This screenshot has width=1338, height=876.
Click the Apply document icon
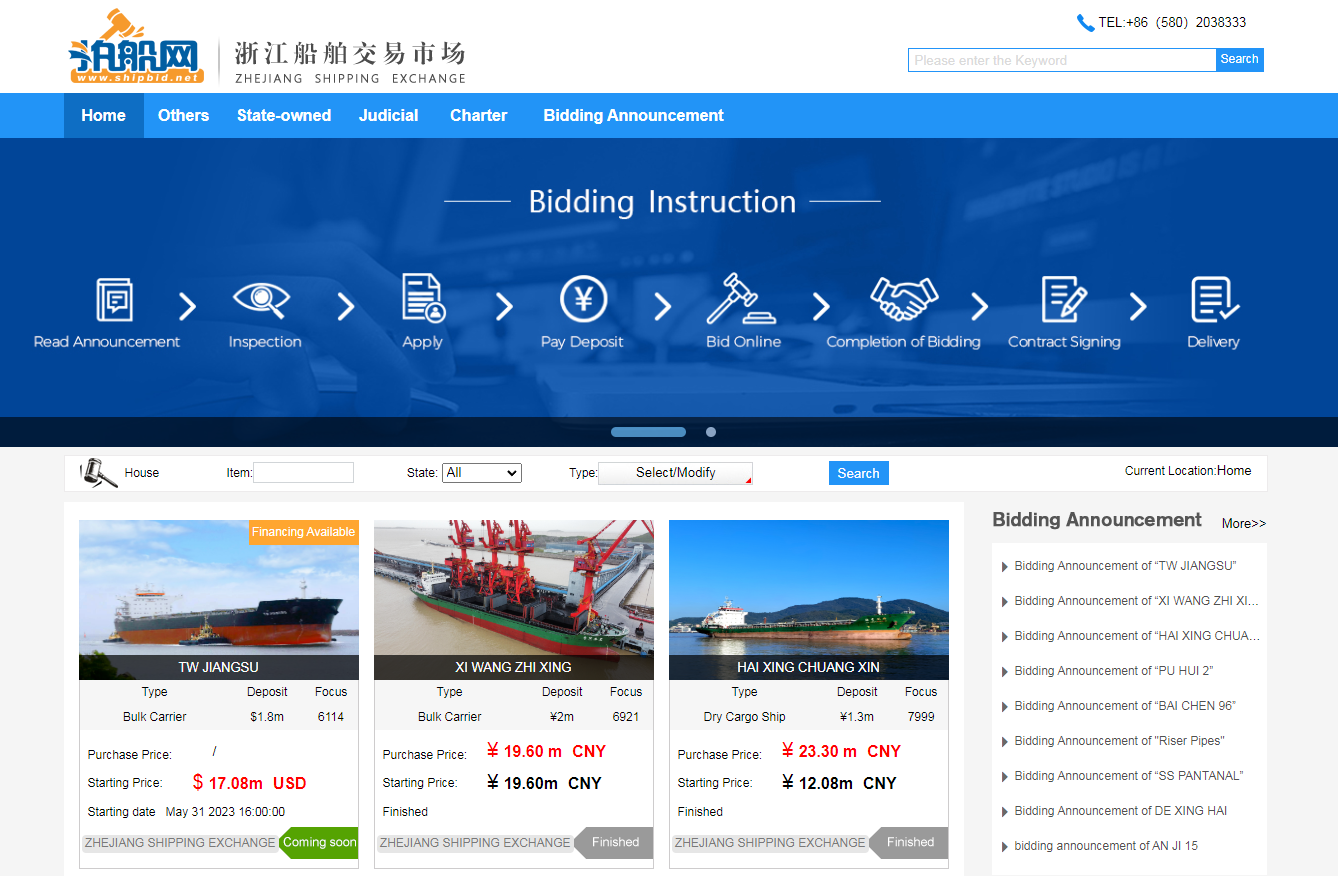(423, 299)
